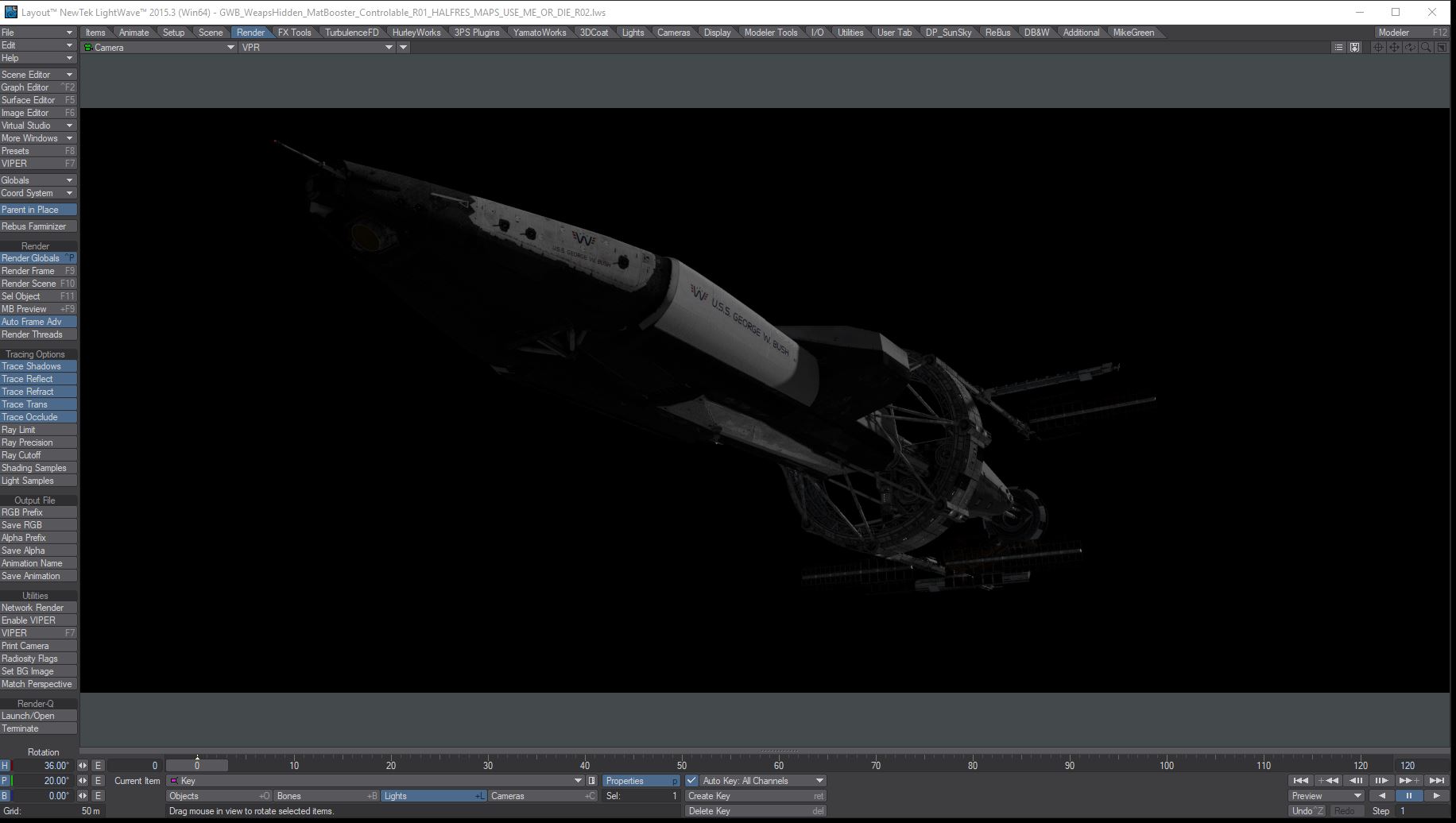Viewport: 1456px width, 823px height.
Task: Toggle the Auto Key checkbox
Action: [691, 781]
